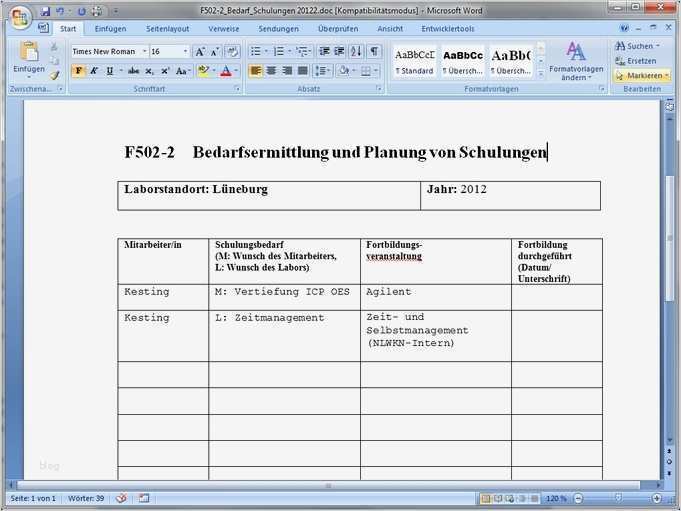Viewport: 681px width, 511px height.
Task: Open the Entwicklertools tab
Action: coord(448,29)
